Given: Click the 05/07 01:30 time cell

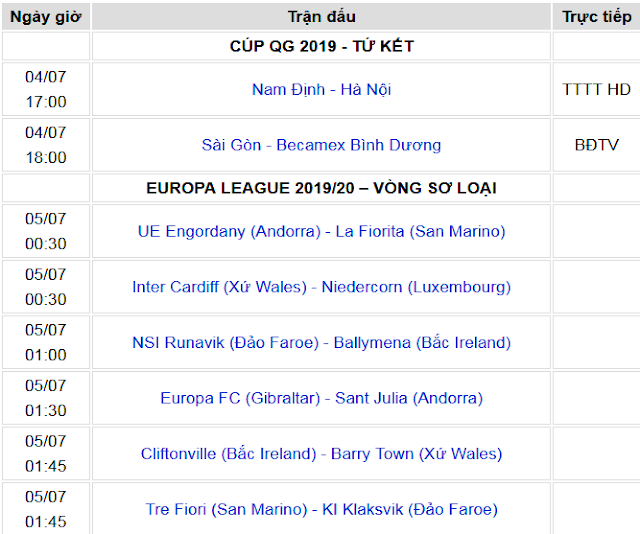Looking at the screenshot, I should click(46, 398).
